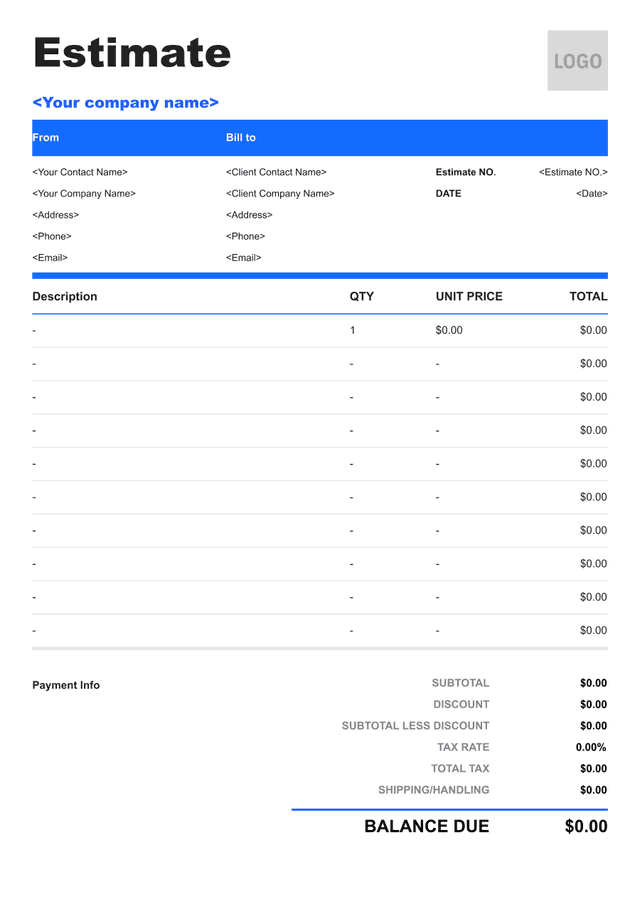
Task: Select the SHIPPING/HANDLING $0.00 value
Action: (x=593, y=790)
